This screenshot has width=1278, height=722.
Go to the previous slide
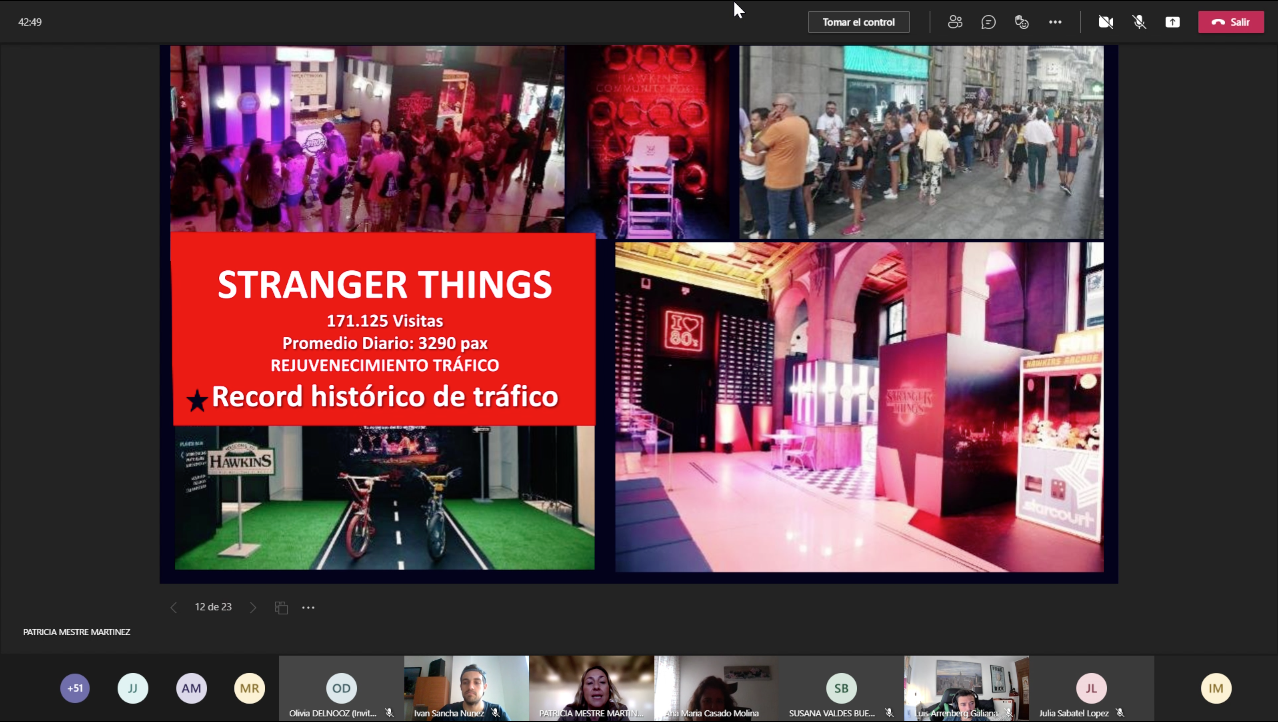point(173,607)
